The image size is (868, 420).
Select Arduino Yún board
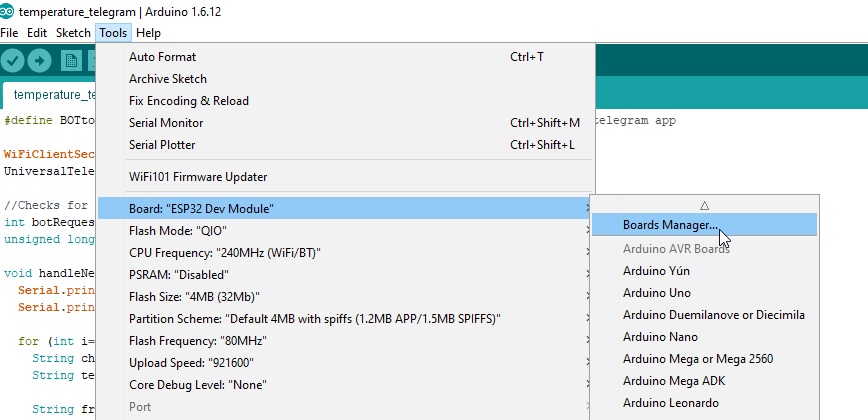point(704,271)
